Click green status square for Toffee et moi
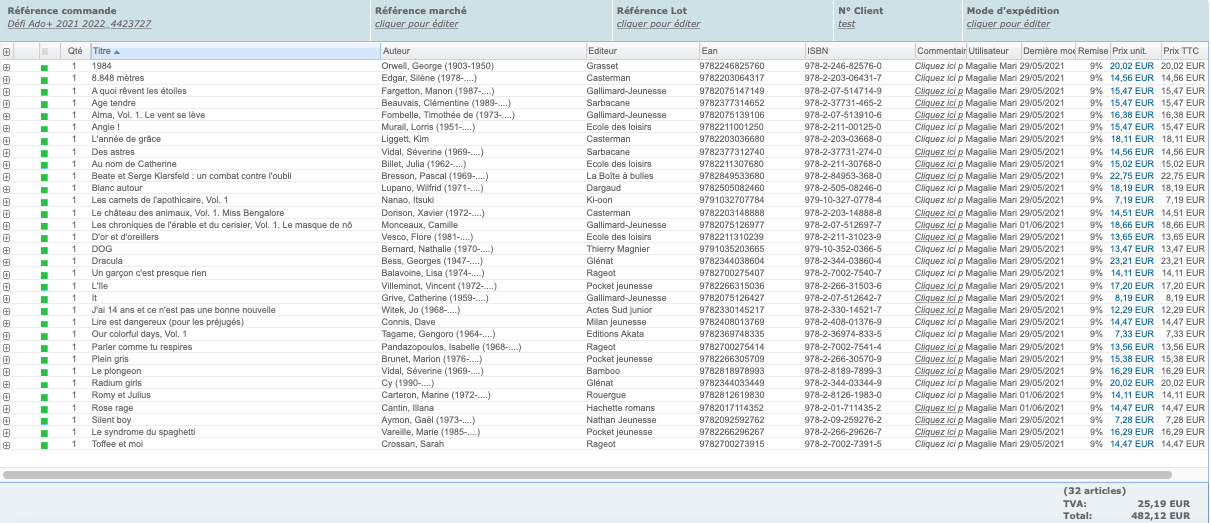The image size is (1211, 523). (44, 444)
